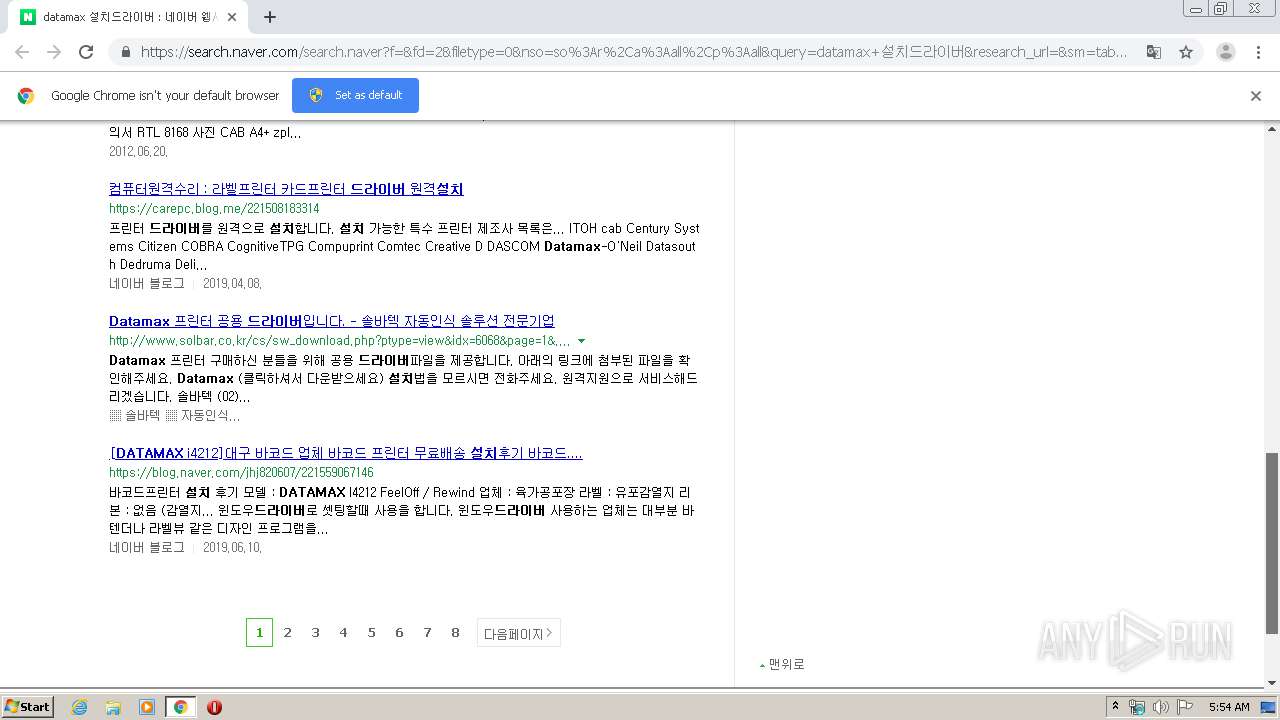
Task: Click the blog.naver.com/jhj820607 URL
Action: [241, 472]
